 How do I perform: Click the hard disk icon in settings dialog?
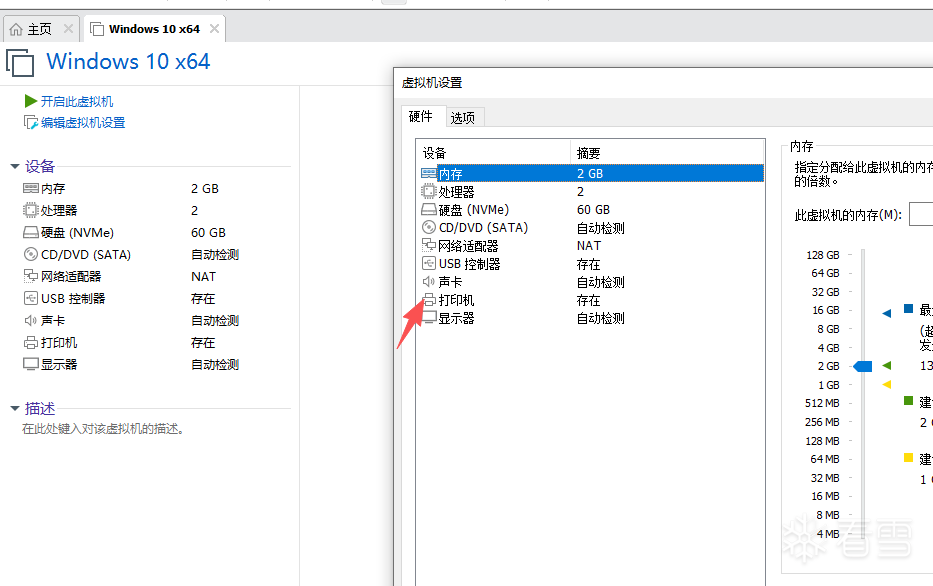pos(428,209)
